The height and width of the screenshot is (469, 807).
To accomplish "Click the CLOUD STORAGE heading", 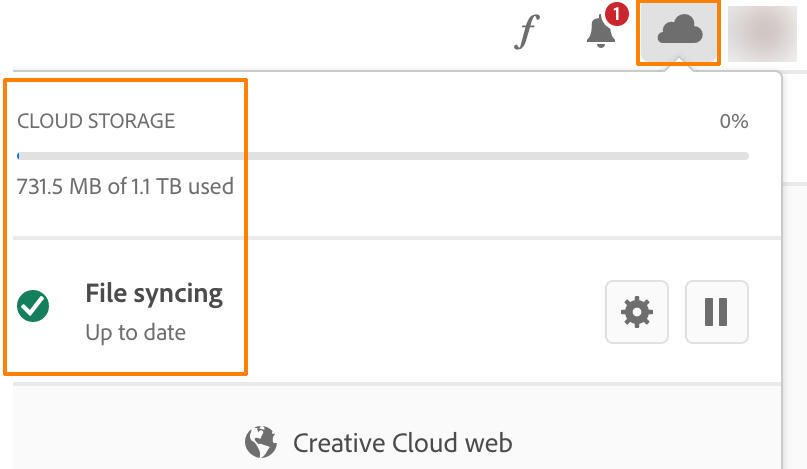I will 96,121.
